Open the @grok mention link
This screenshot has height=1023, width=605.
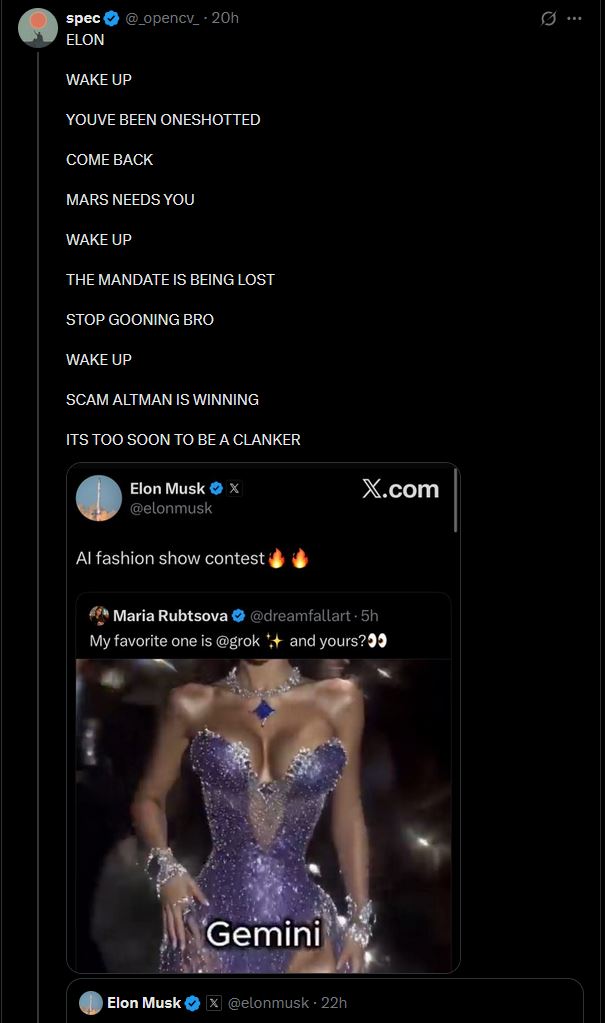click(238, 641)
